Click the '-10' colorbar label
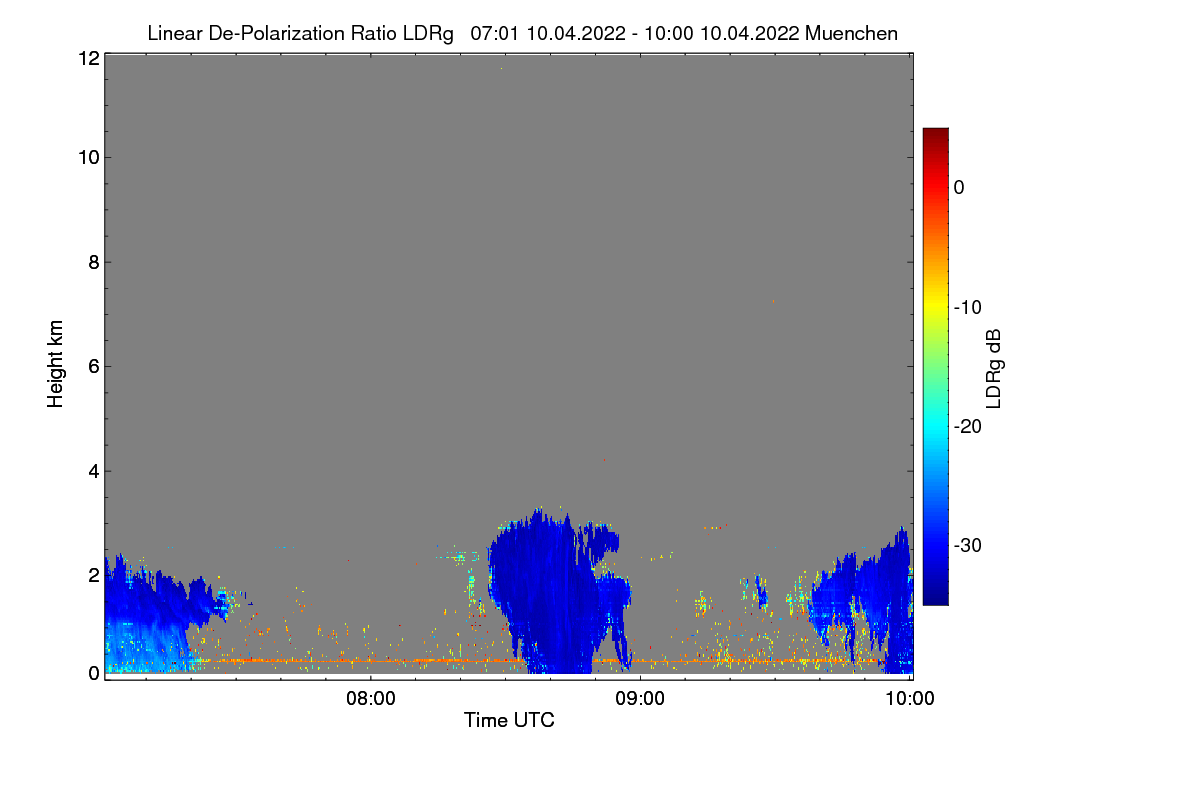Viewport: 1200px width, 800px height. pos(967,307)
